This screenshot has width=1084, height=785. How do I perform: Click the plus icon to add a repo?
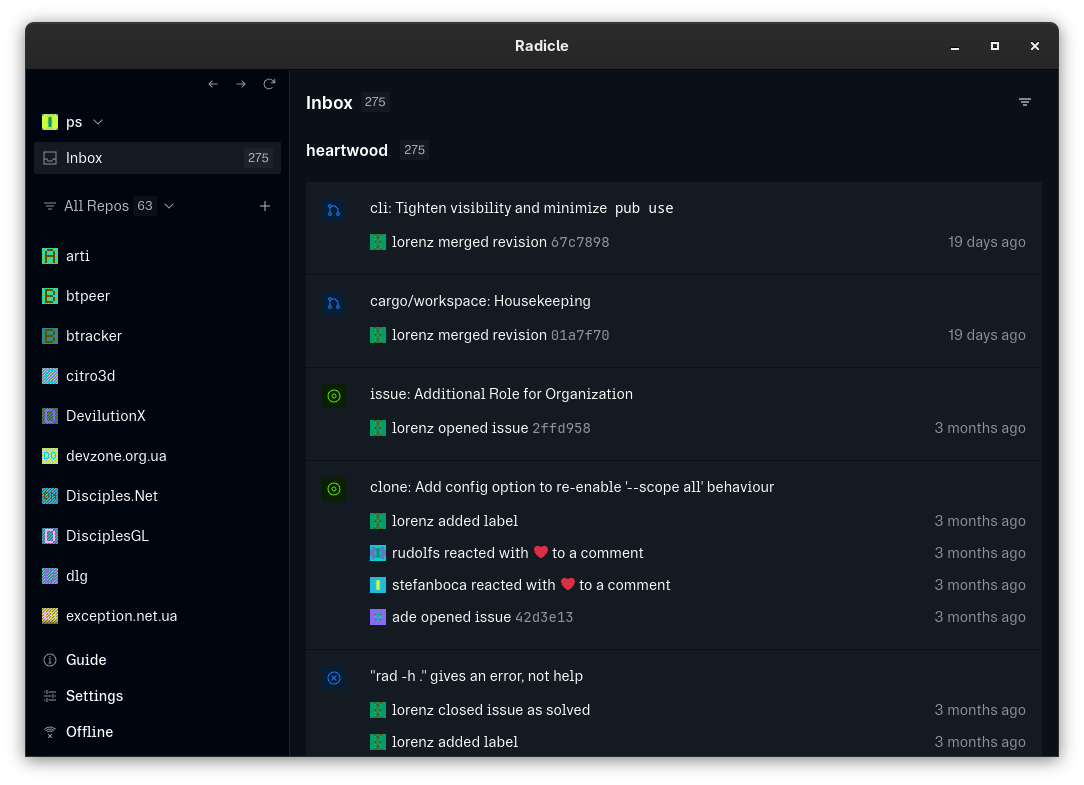pyautogui.click(x=265, y=206)
